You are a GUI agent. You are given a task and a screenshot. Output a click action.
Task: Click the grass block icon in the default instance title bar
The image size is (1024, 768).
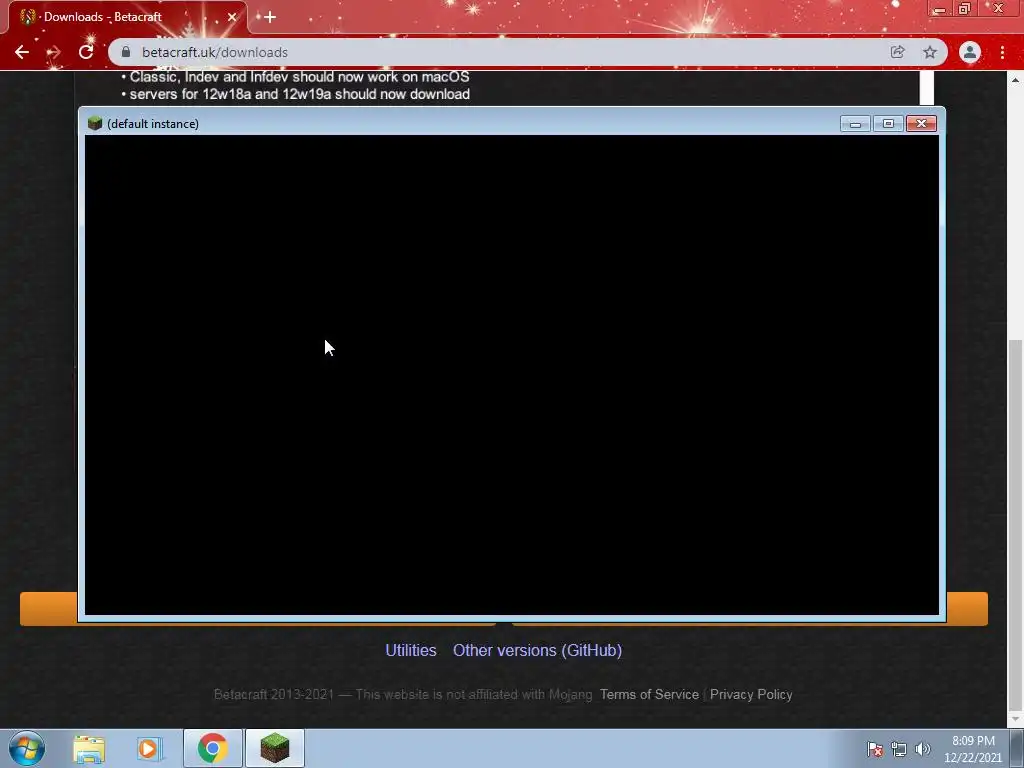95,123
